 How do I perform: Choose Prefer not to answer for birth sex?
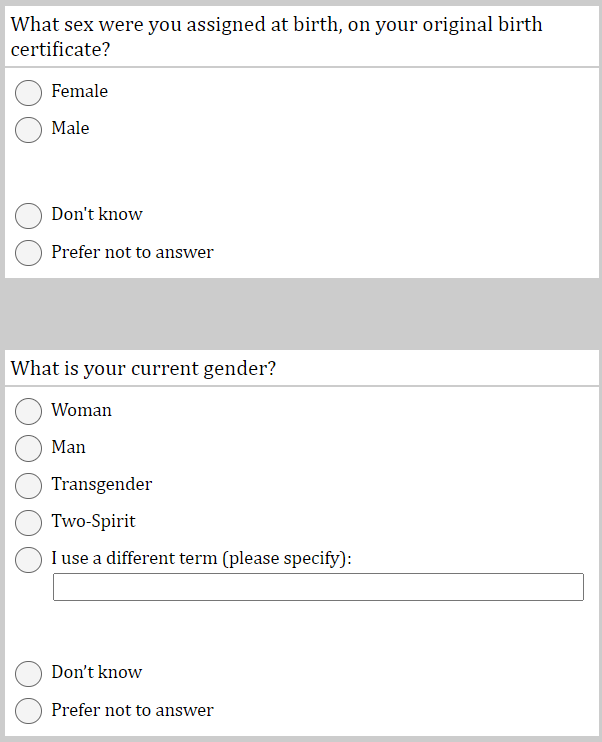[x=28, y=253]
